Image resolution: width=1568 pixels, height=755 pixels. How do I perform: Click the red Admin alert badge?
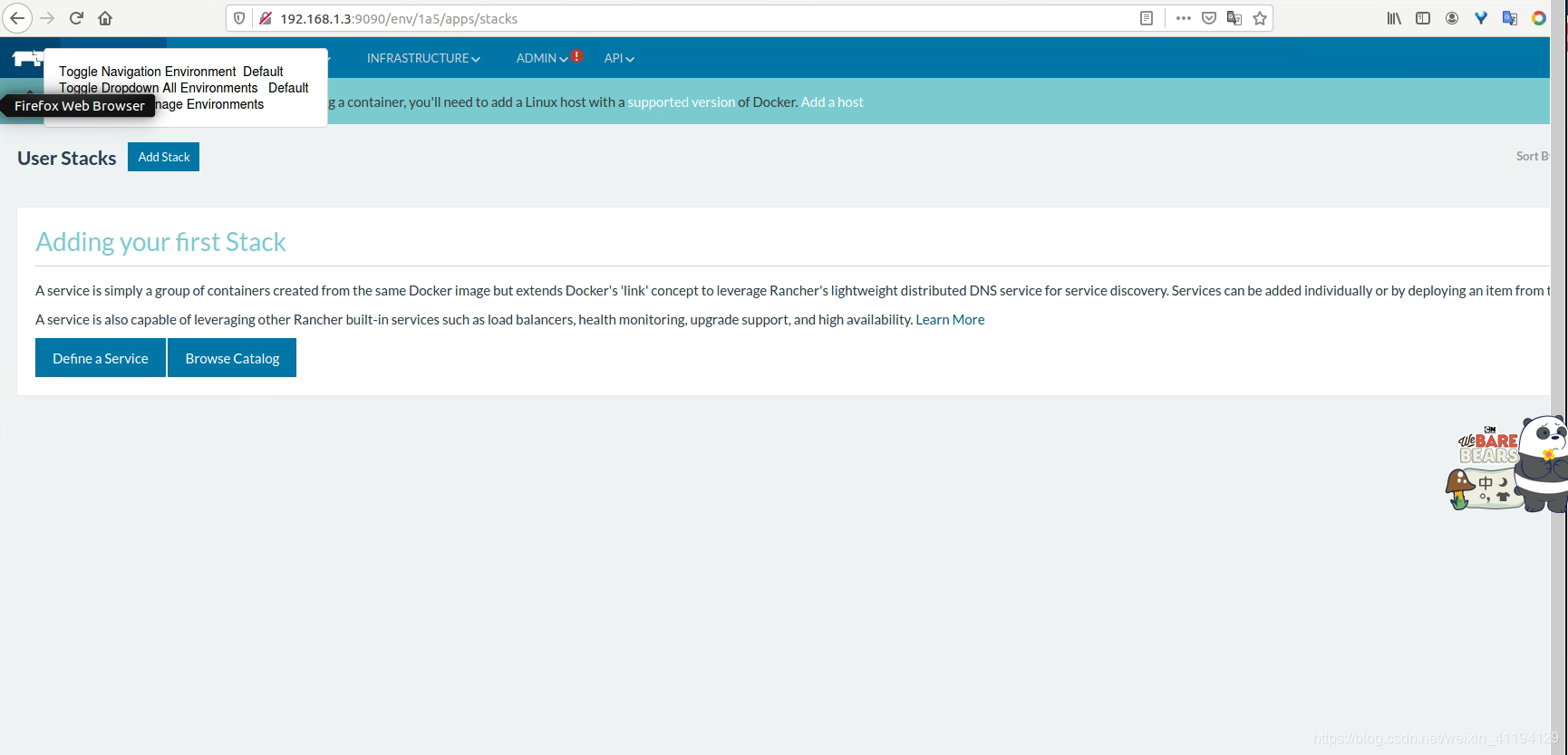tap(577, 56)
